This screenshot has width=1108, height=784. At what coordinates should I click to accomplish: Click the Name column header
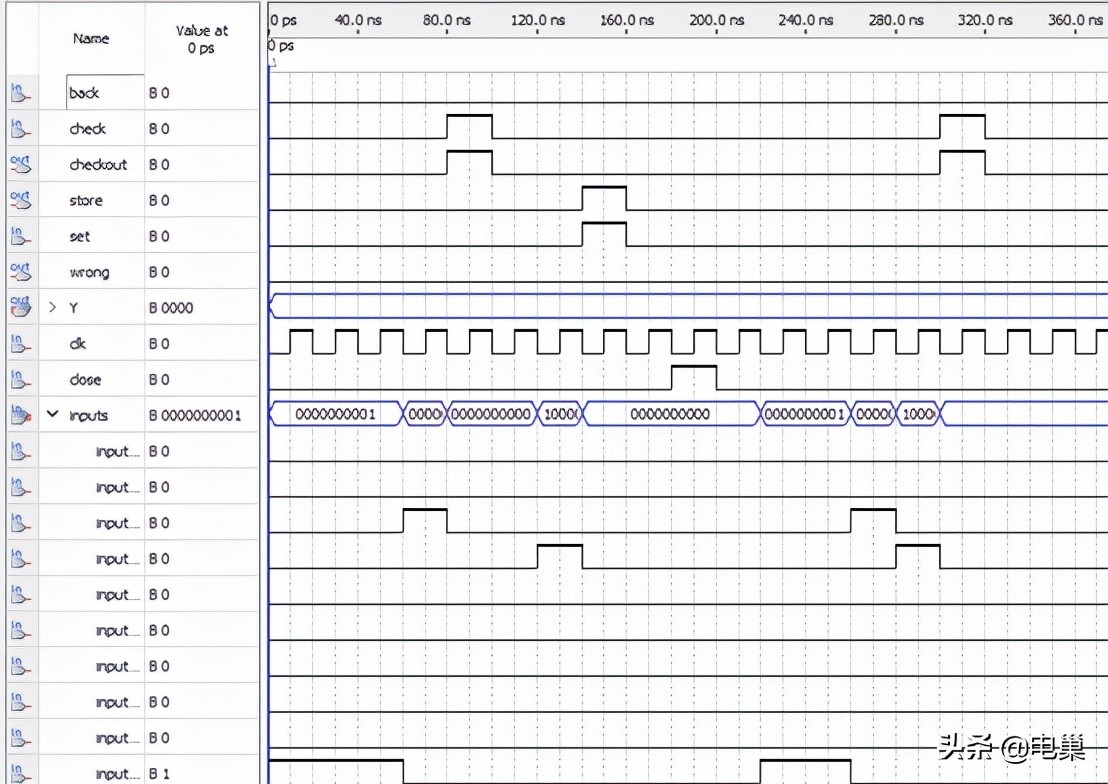pyautogui.click(x=91, y=38)
